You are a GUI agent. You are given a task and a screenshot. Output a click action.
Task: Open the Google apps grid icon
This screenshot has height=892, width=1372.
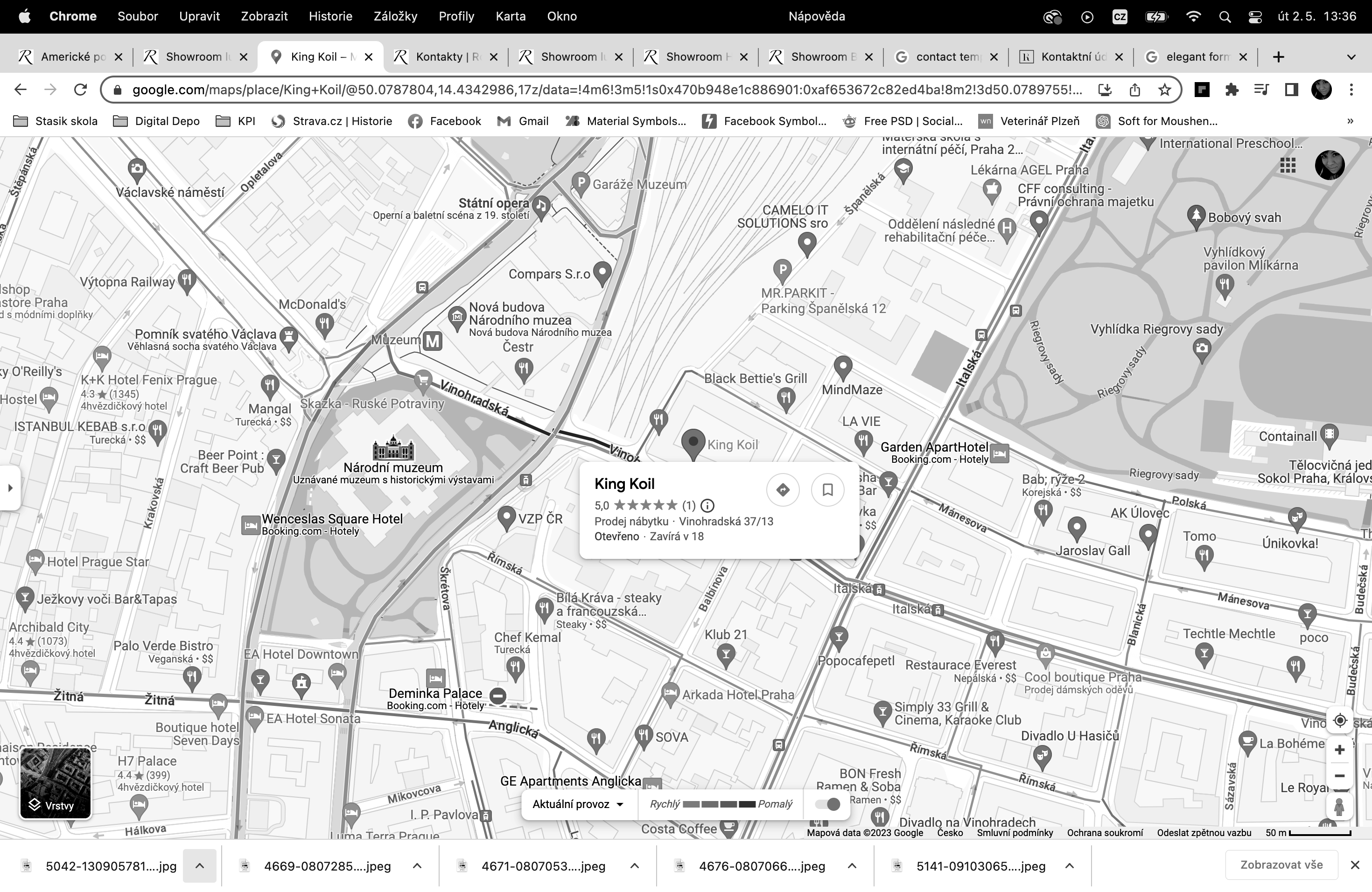coord(1288,165)
